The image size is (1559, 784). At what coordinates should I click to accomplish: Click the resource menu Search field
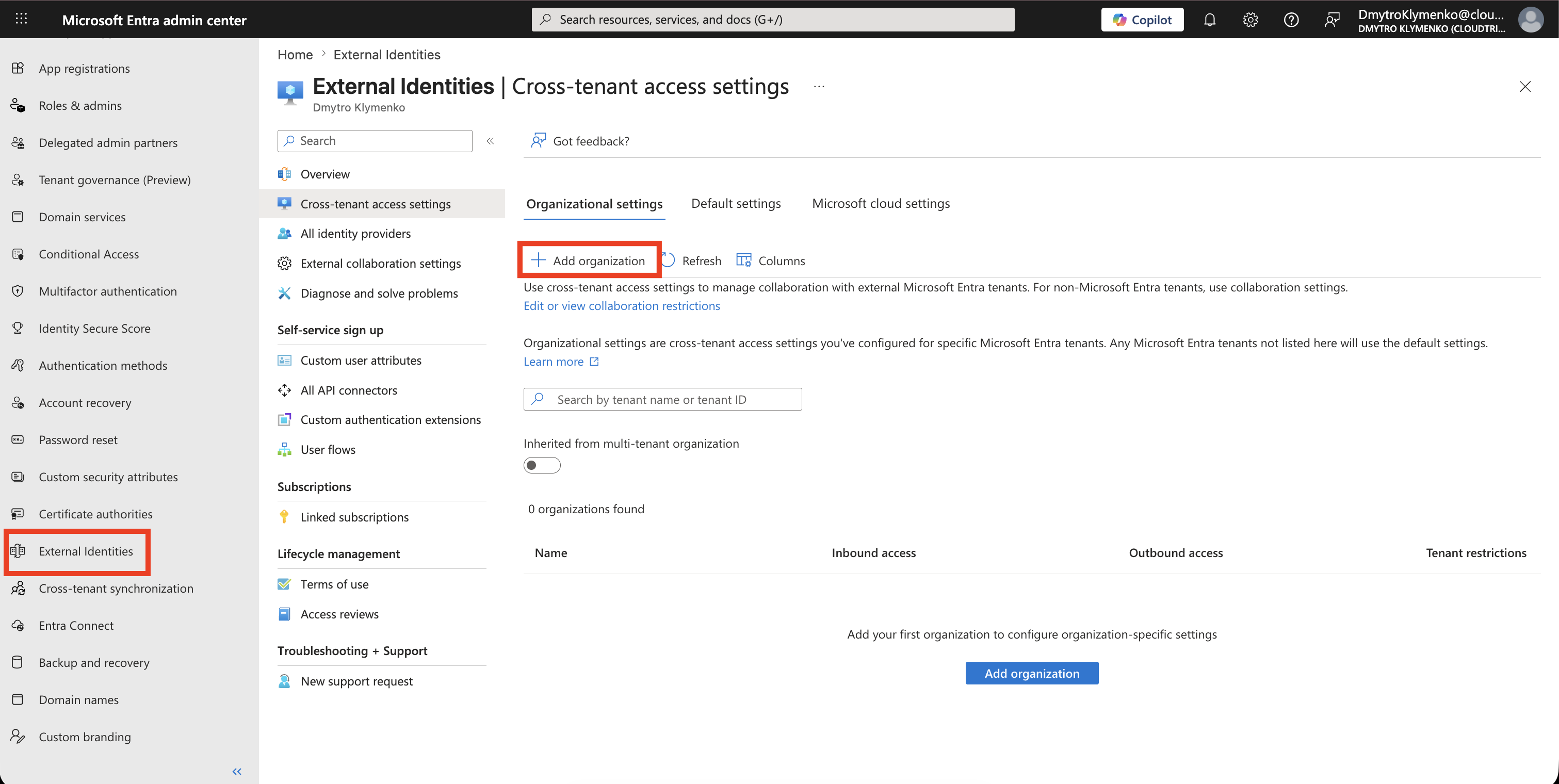[375, 141]
